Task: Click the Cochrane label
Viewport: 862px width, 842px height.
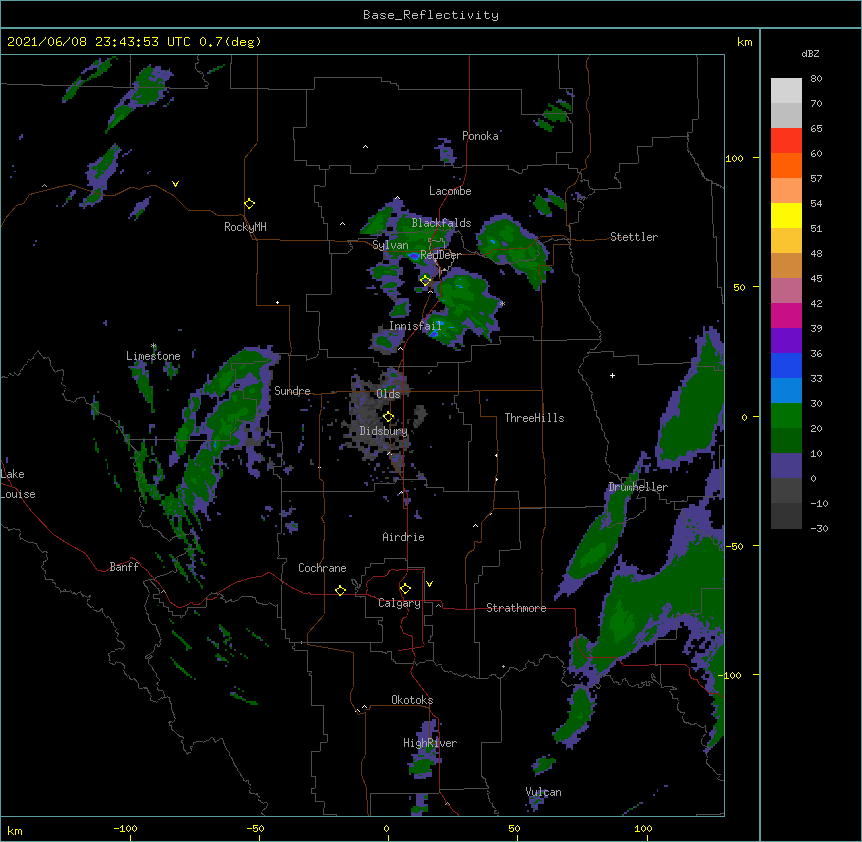Action: click(322, 568)
